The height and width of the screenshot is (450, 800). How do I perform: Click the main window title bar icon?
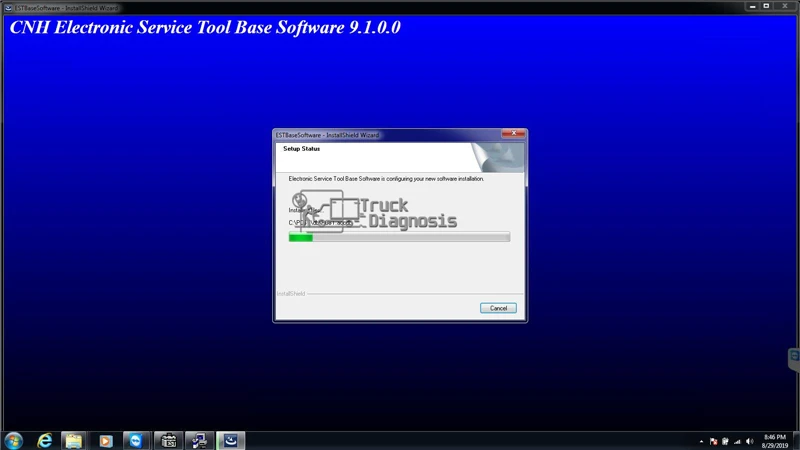(8, 8)
